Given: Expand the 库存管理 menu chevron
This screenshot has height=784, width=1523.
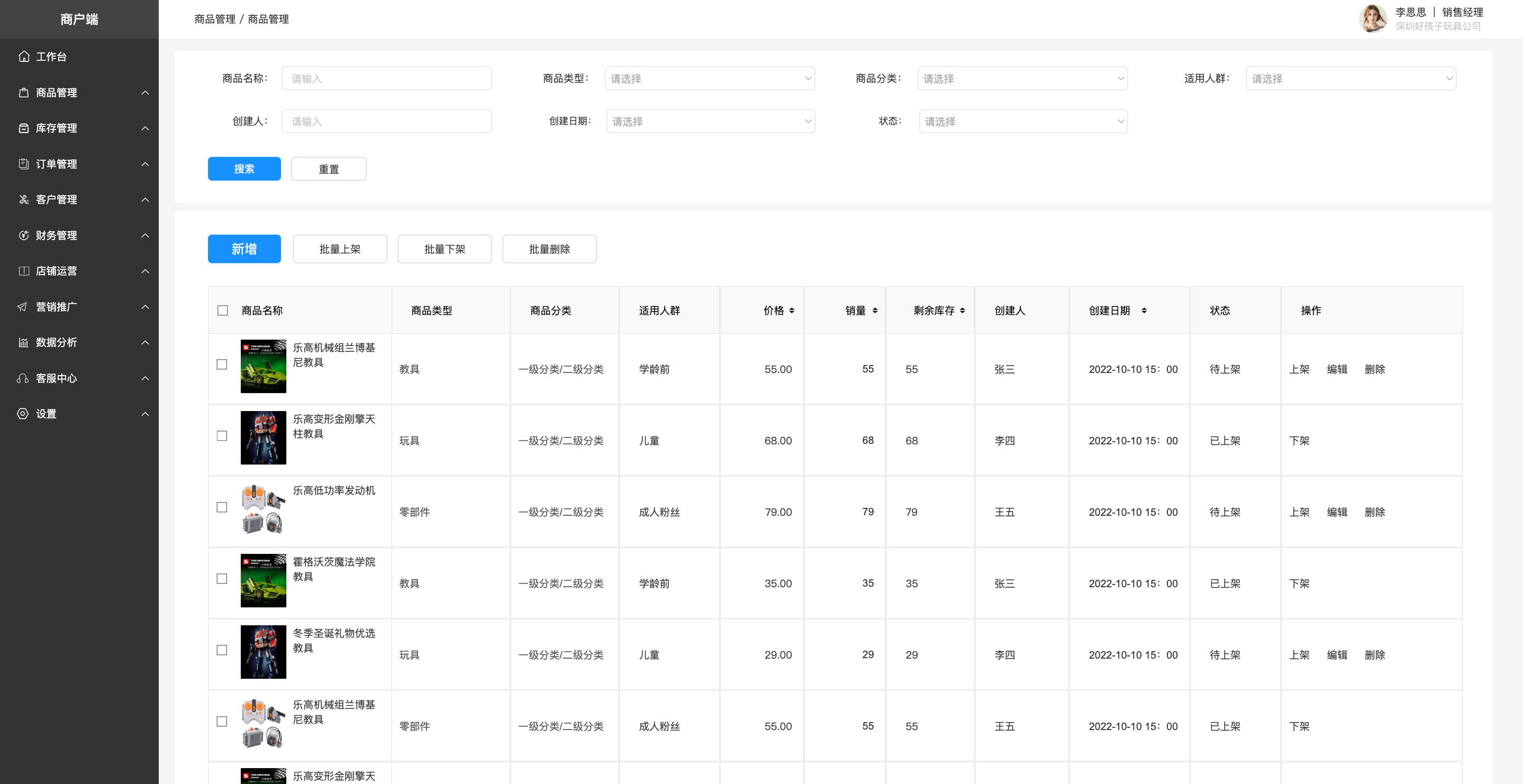Looking at the screenshot, I should click(x=146, y=129).
